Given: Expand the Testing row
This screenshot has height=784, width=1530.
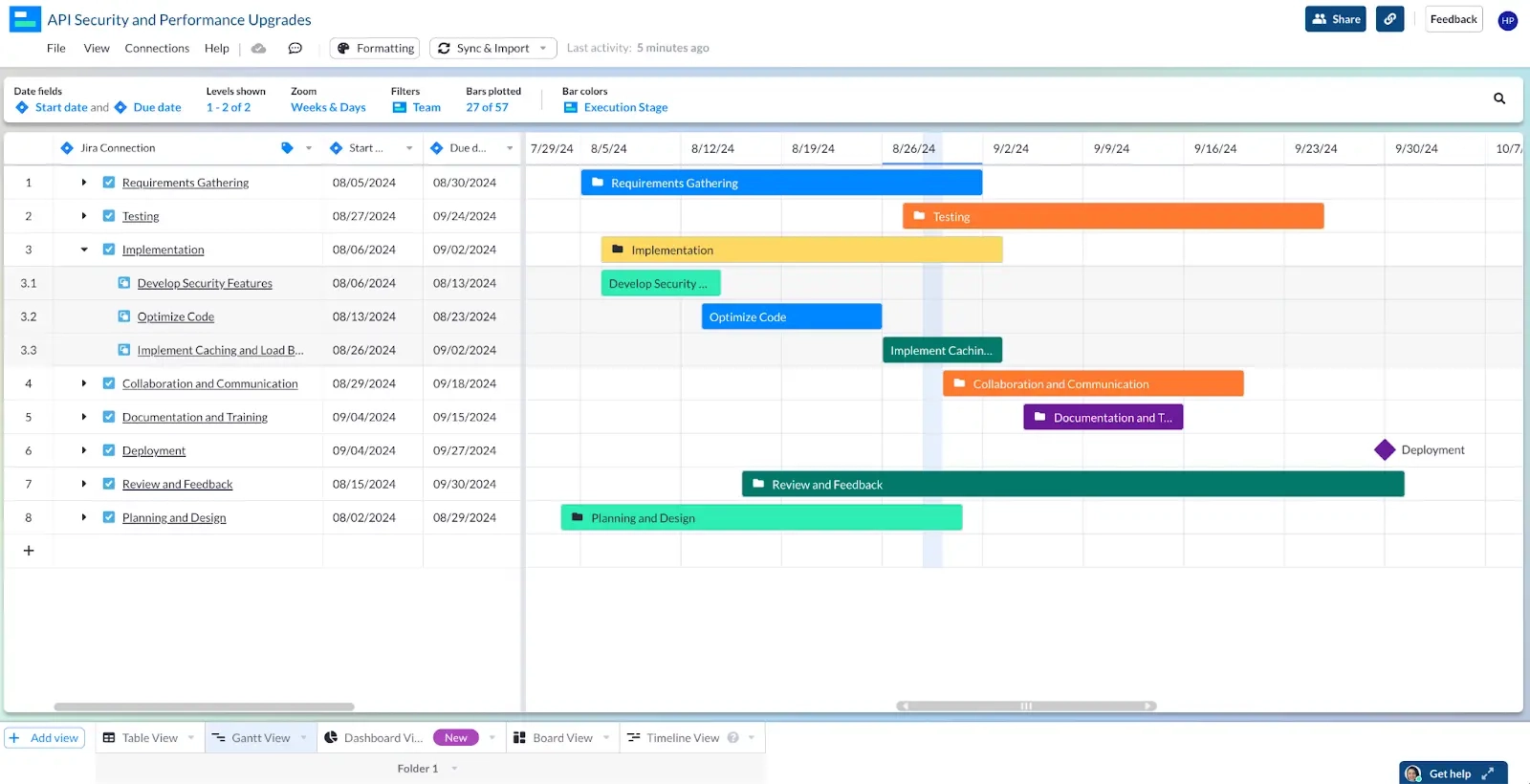Looking at the screenshot, I should (x=84, y=216).
